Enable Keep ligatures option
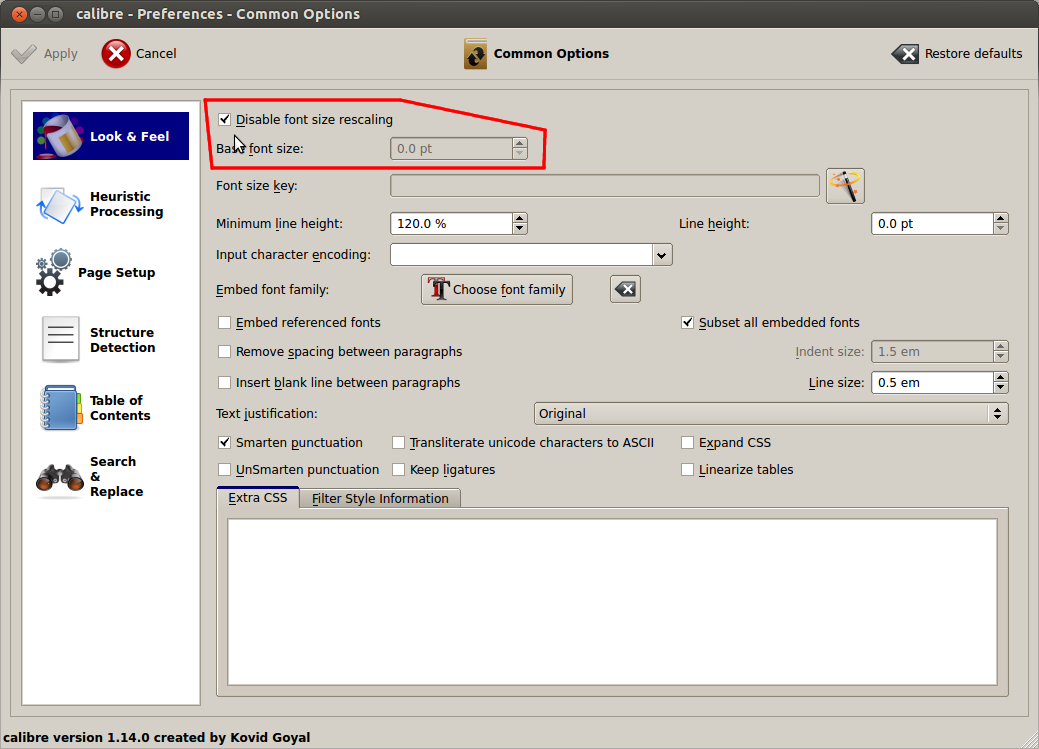The width and height of the screenshot is (1039, 749). 398,470
